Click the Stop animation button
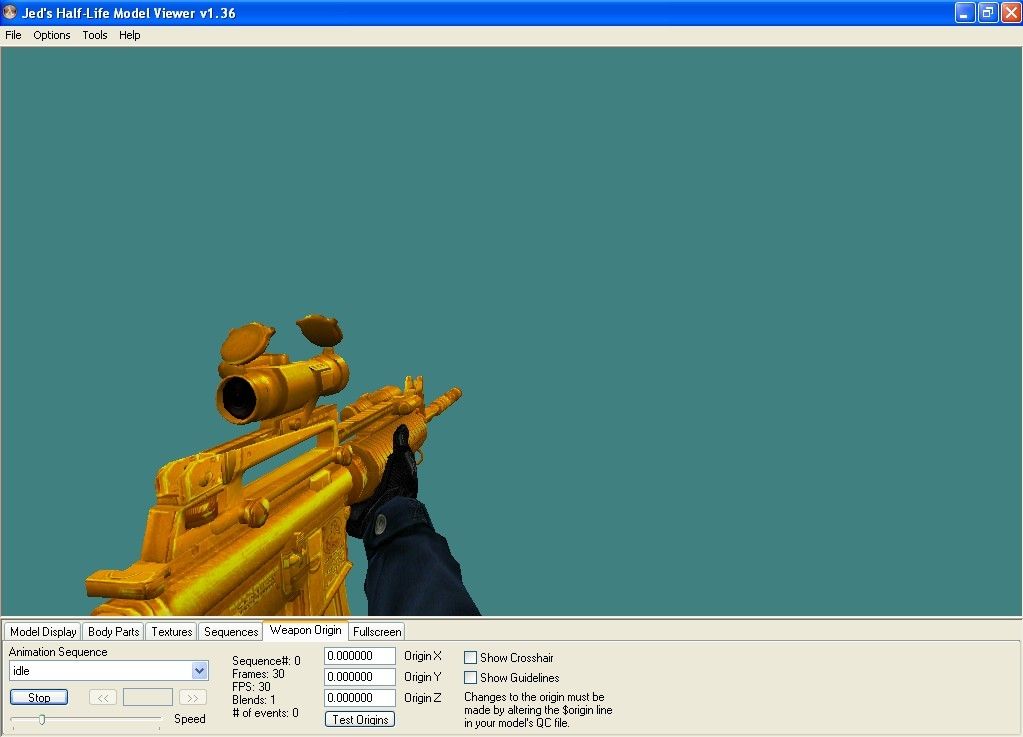The image size is (1023, 737). click(39, 697)
